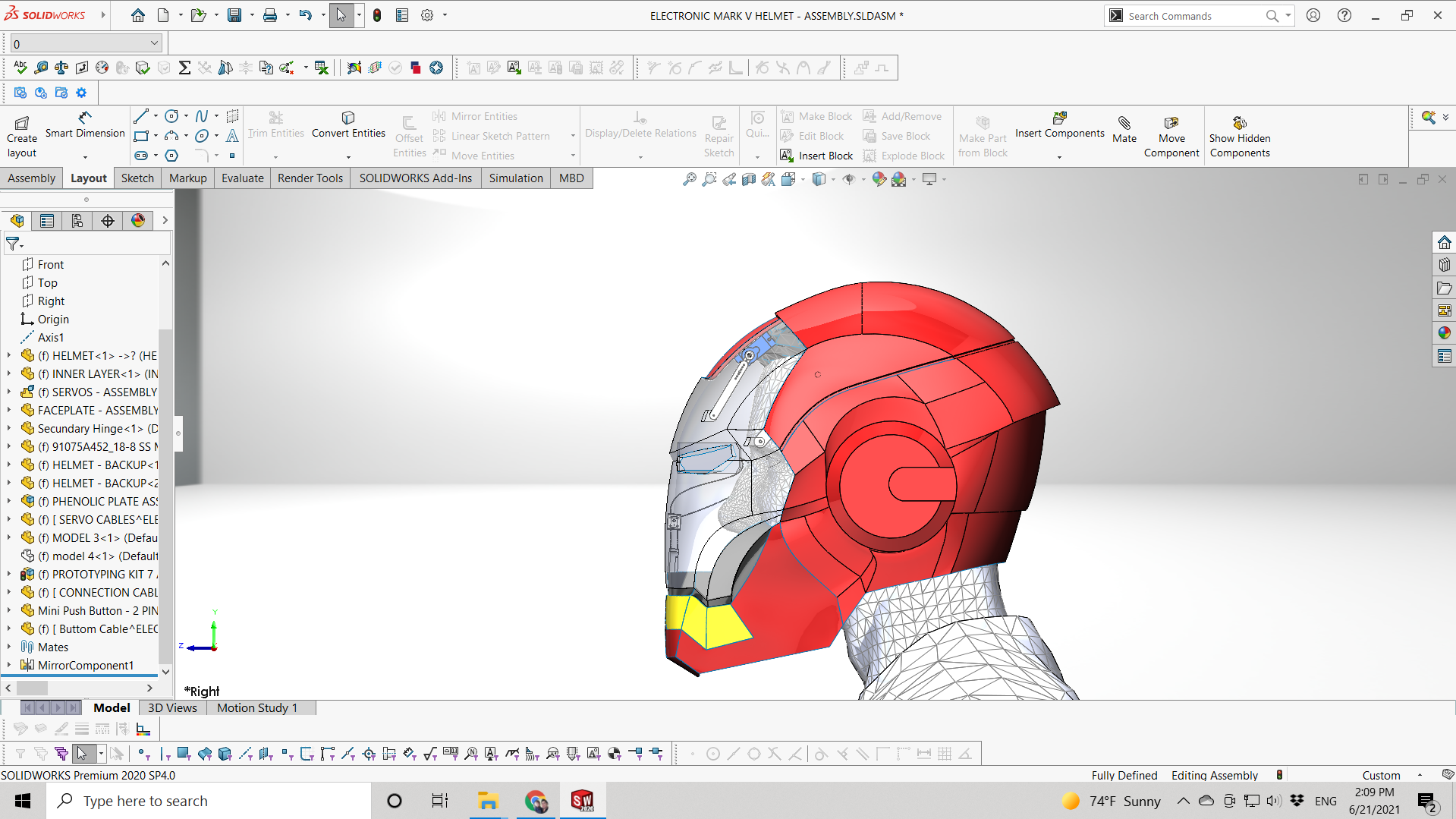1456x819 pixels.
Task: Toggle the Hide/Show Items eye icon
Action: pos(849,179)
